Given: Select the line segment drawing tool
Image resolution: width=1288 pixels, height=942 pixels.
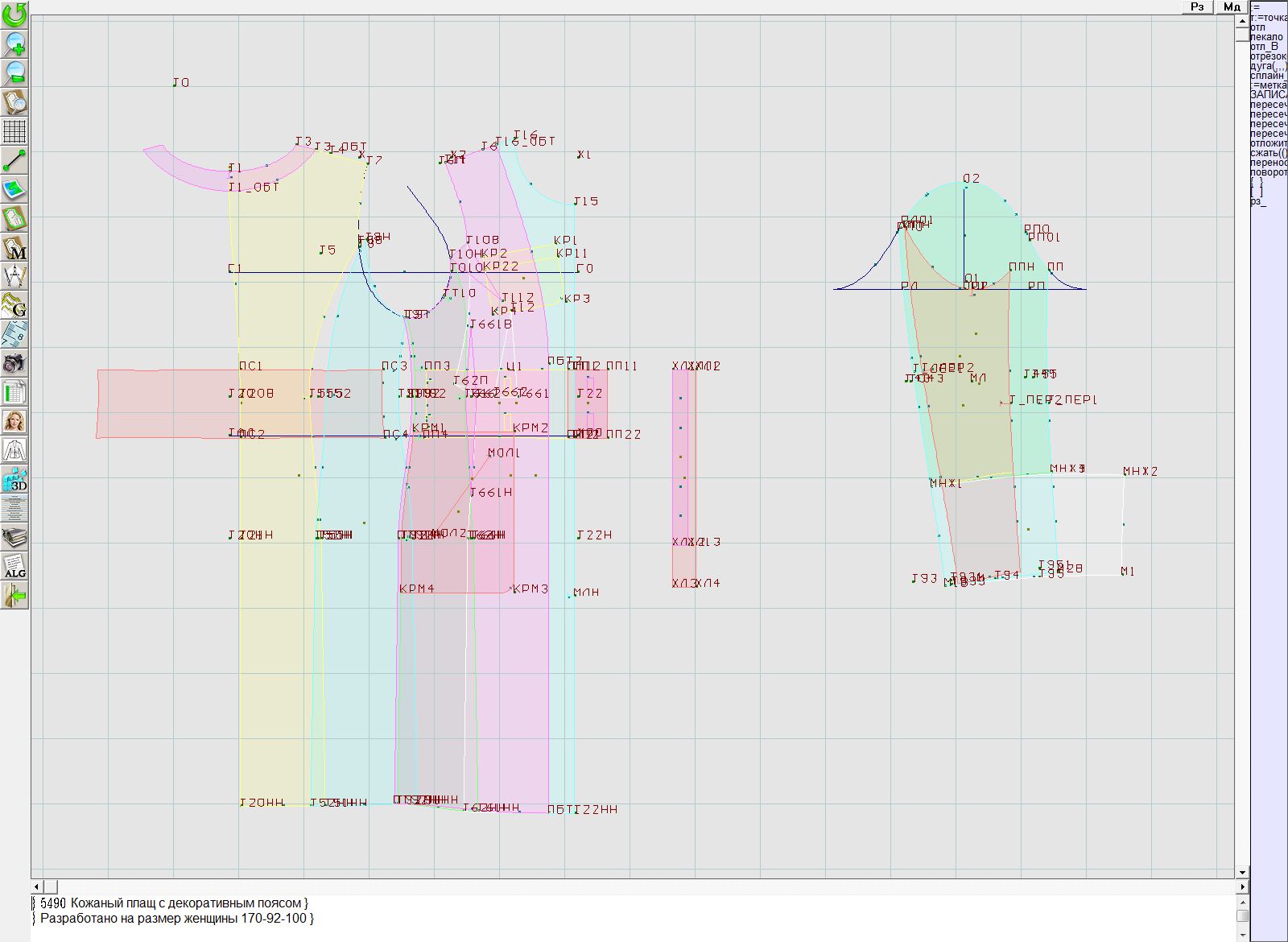Looking at the screenshot, I should [x=14, y=160].
